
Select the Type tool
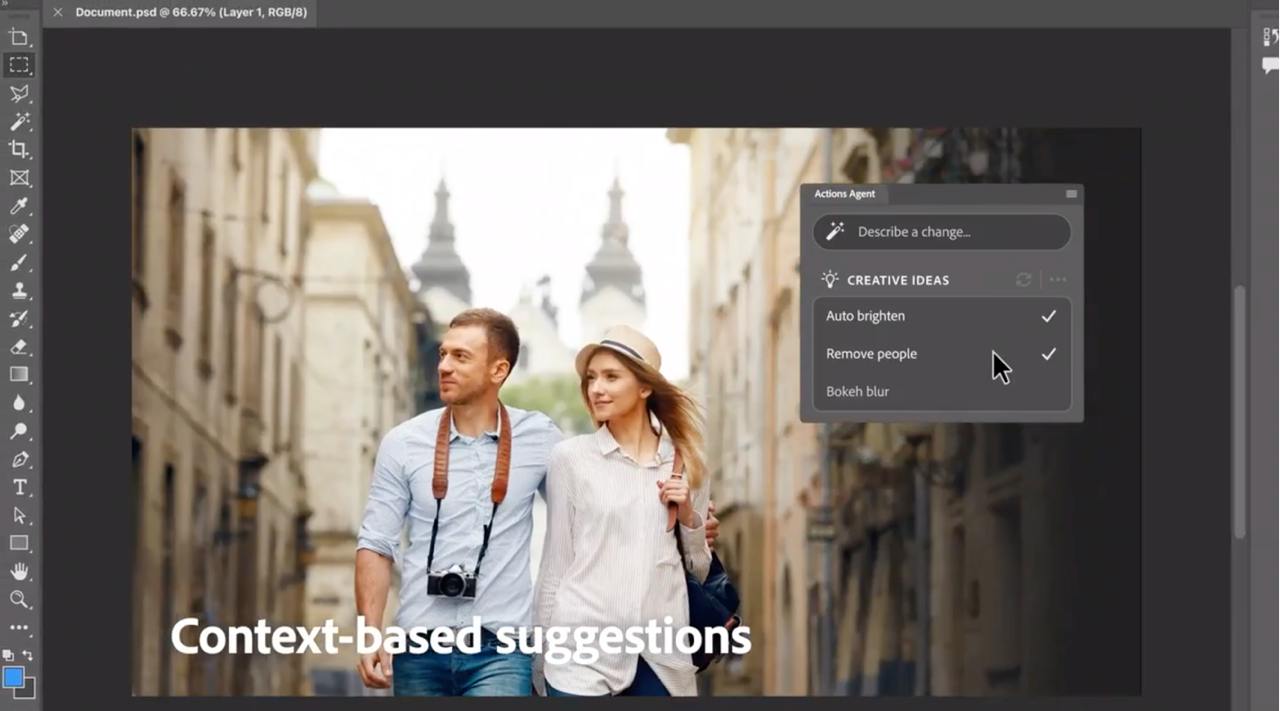(x=19, y=487)
